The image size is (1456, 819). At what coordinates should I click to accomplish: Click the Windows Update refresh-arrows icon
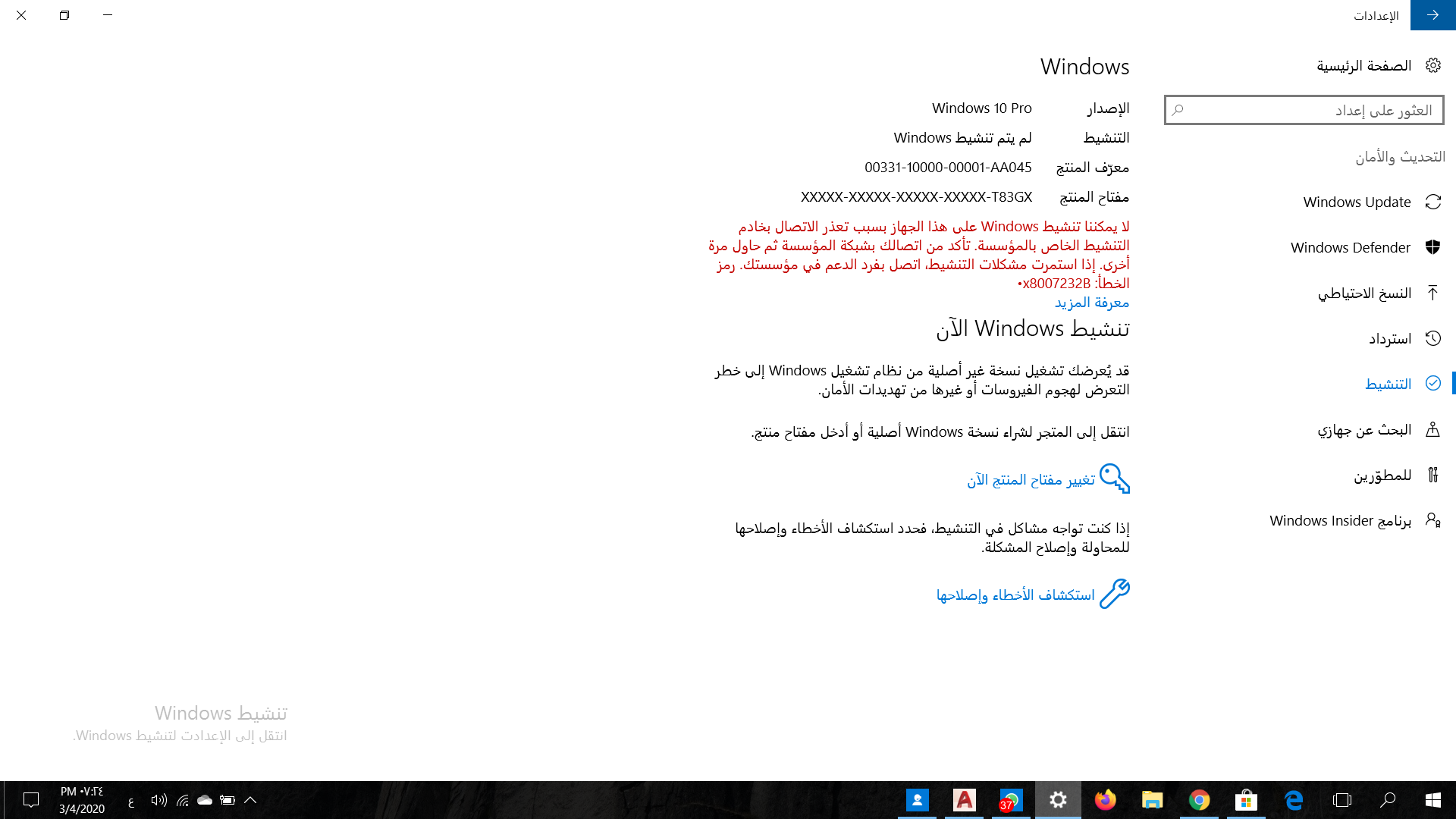point(1432,202)
